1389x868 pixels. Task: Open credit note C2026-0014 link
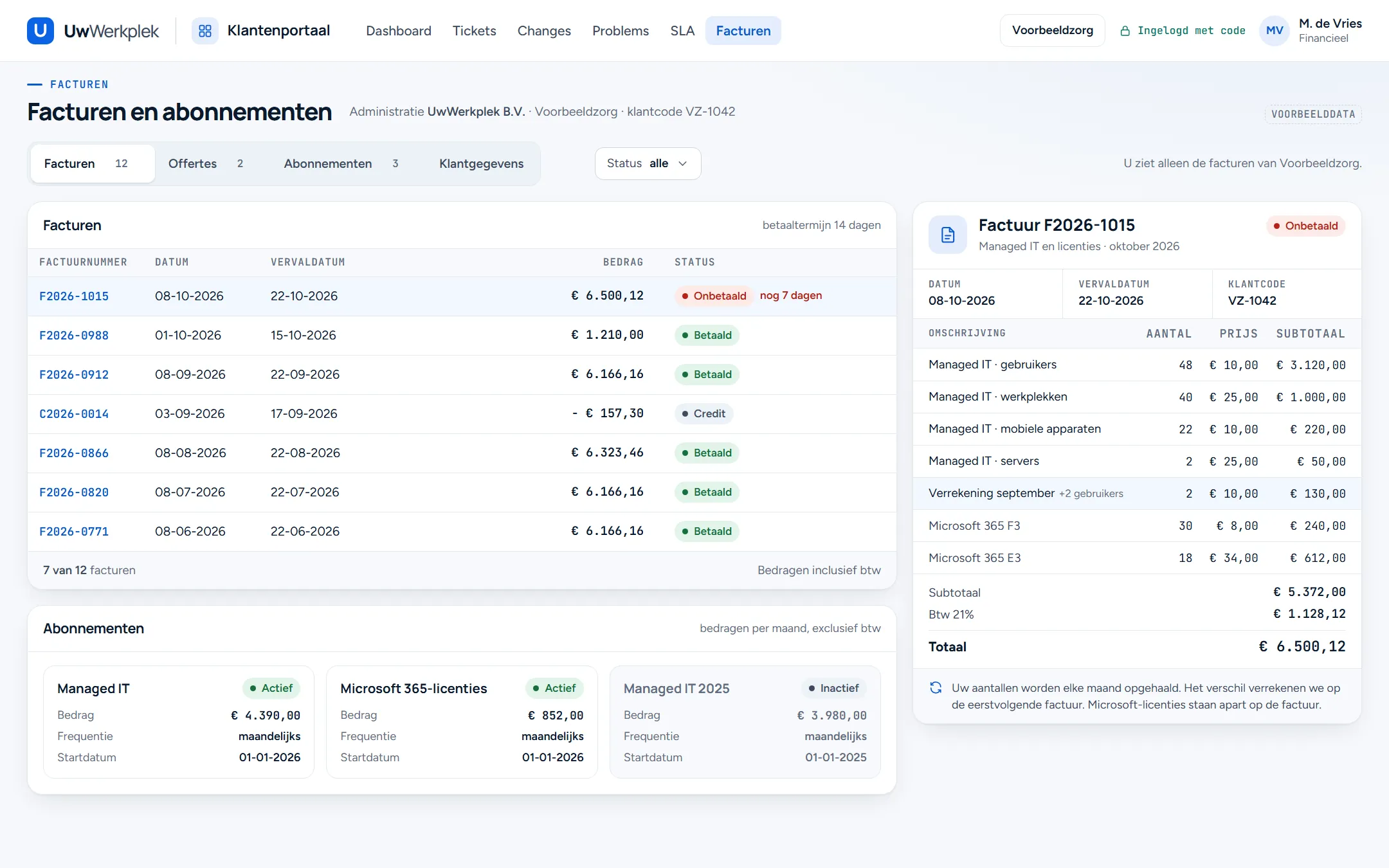tap(74, 414)
